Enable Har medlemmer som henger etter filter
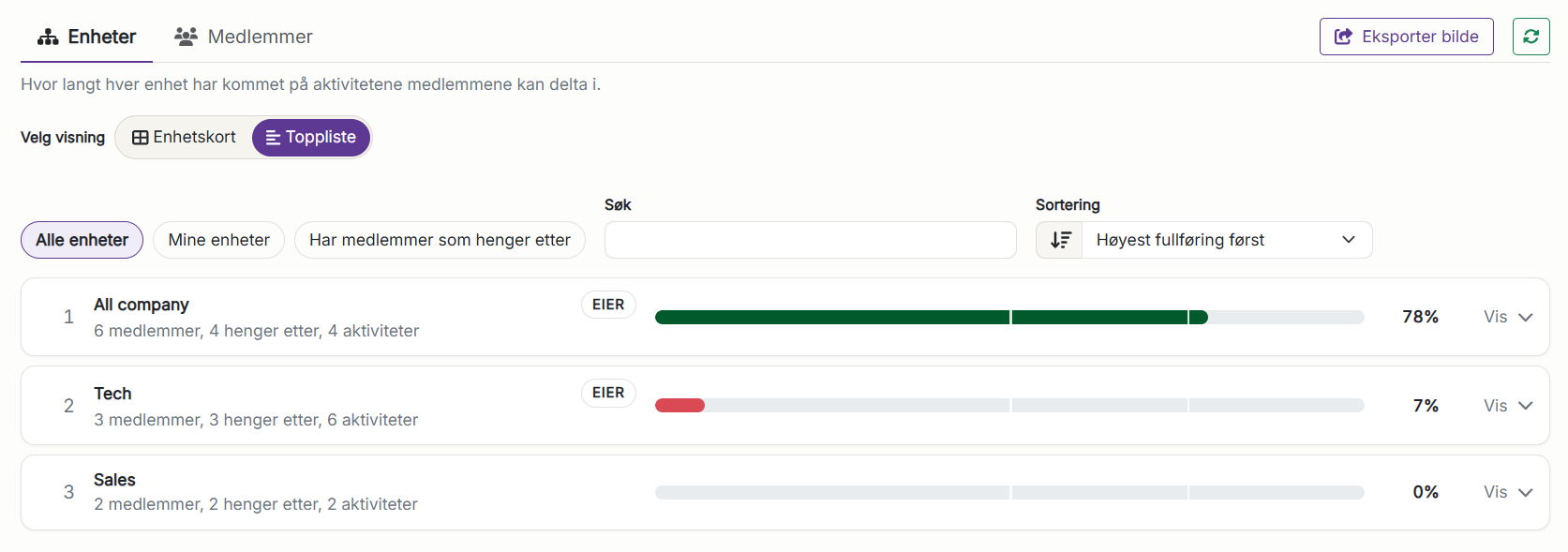 tap(440, 240)
